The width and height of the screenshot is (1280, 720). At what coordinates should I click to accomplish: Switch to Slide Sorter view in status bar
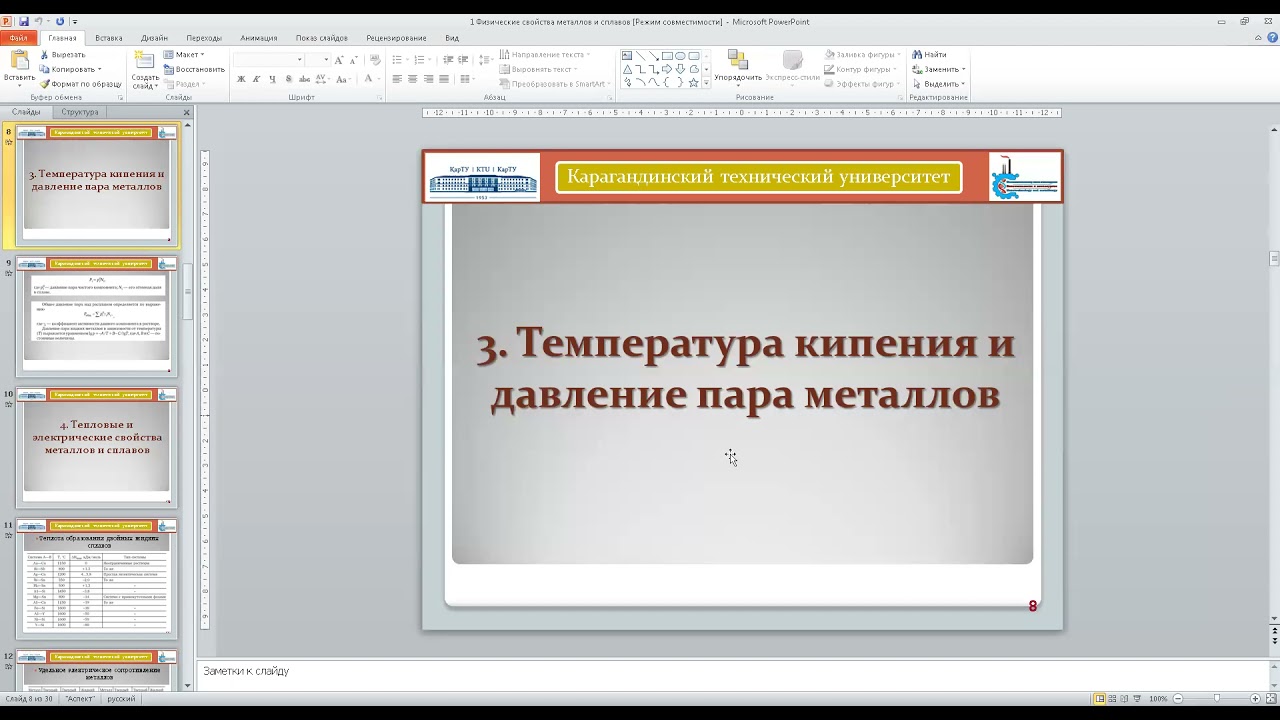(x=1112, y=698)
